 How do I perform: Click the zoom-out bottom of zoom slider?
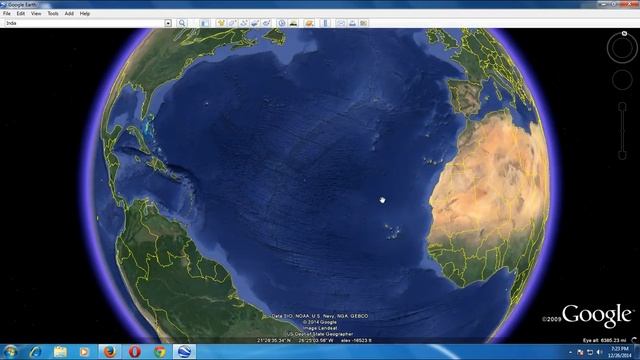tap(622, 155)
